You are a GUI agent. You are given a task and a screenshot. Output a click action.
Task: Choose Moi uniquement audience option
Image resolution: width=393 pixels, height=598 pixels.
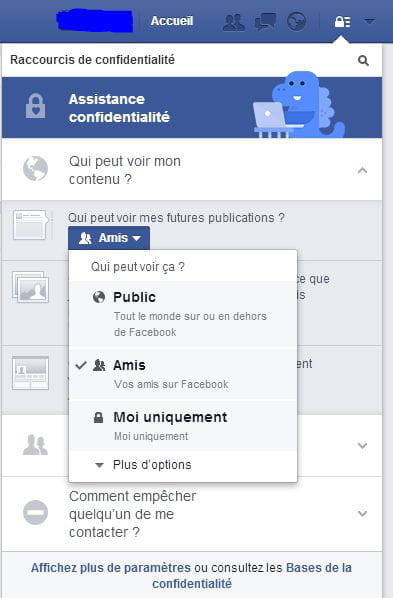[183, 425]
